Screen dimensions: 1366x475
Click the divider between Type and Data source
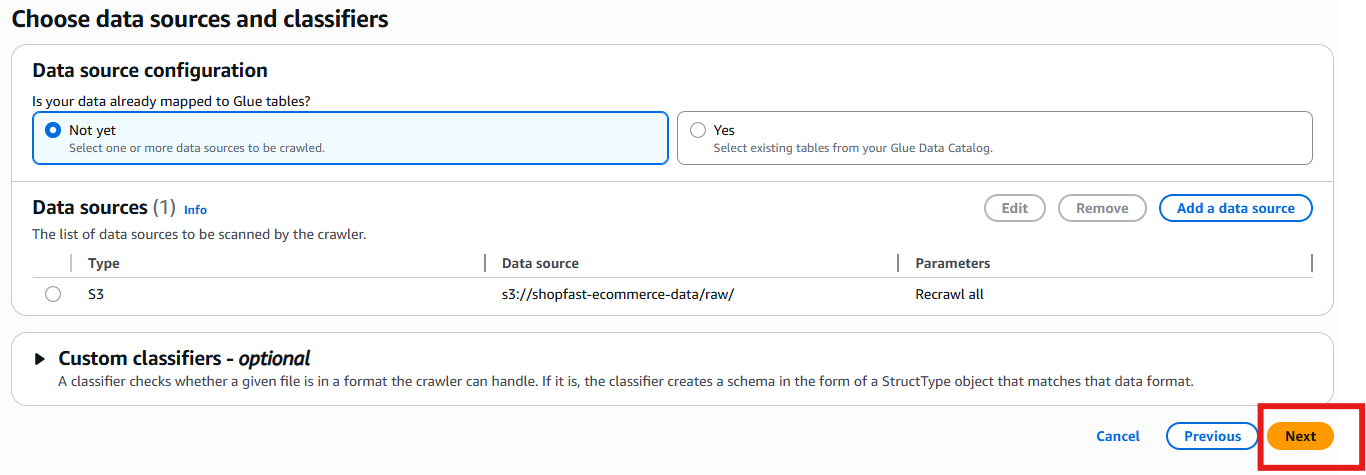click(485, 263)
